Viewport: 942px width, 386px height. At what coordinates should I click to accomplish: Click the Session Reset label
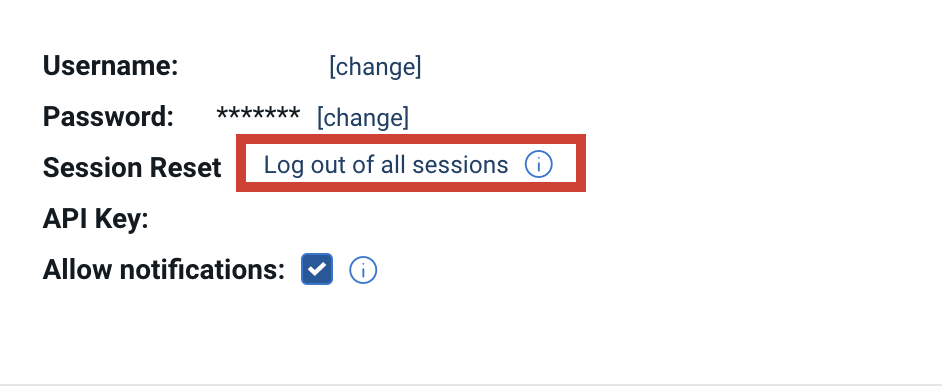132,167
